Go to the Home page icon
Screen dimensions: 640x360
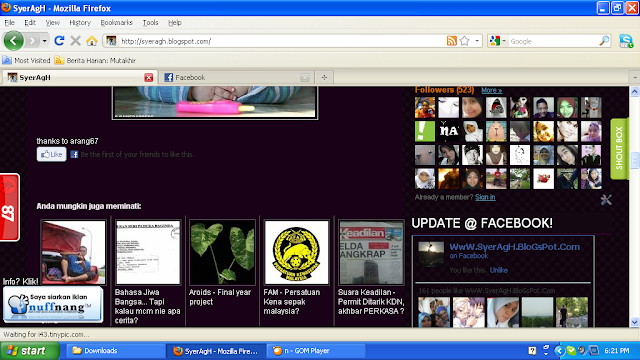[92, 41]
